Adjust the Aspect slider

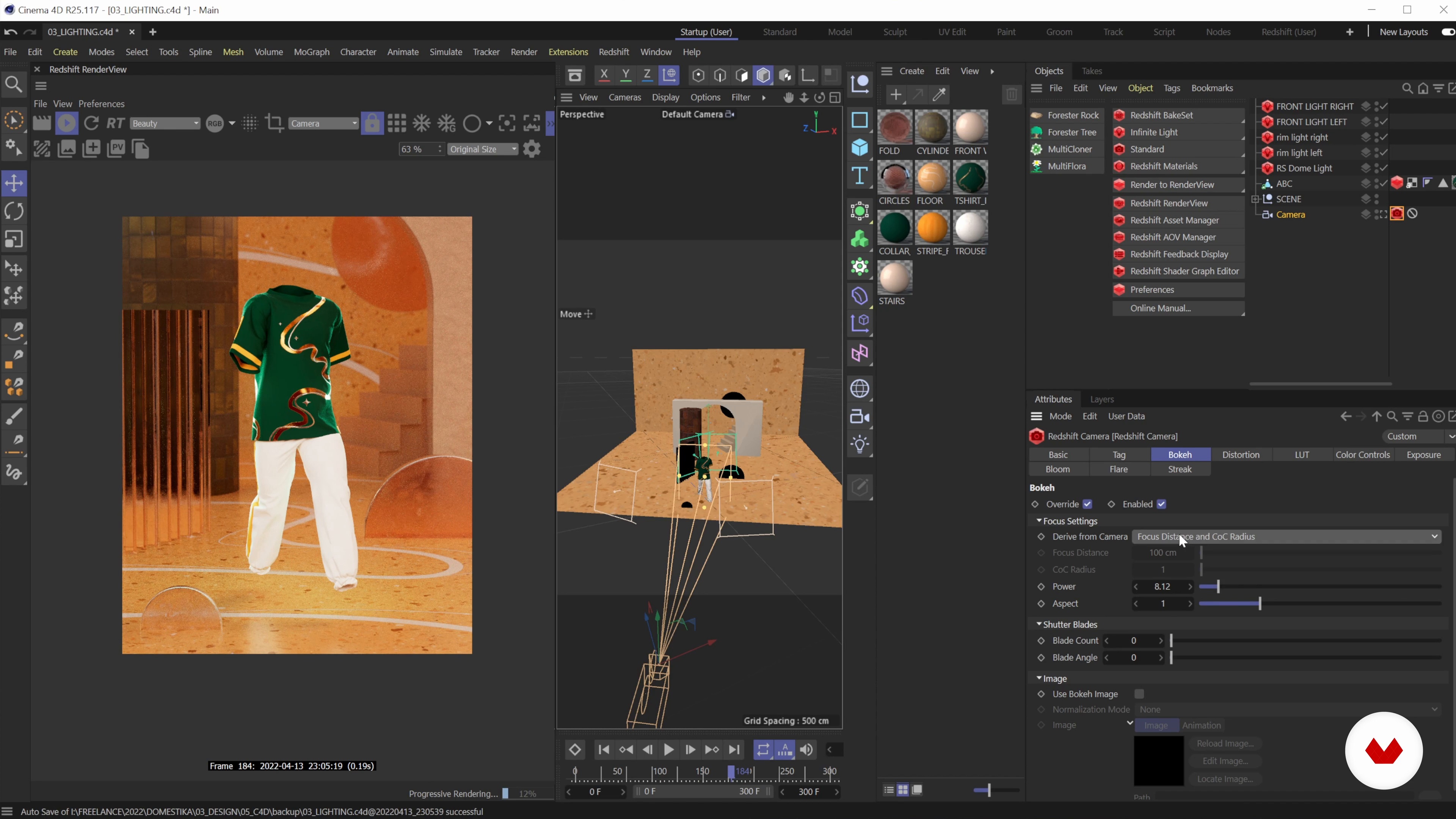click(x=1320, y=604)
